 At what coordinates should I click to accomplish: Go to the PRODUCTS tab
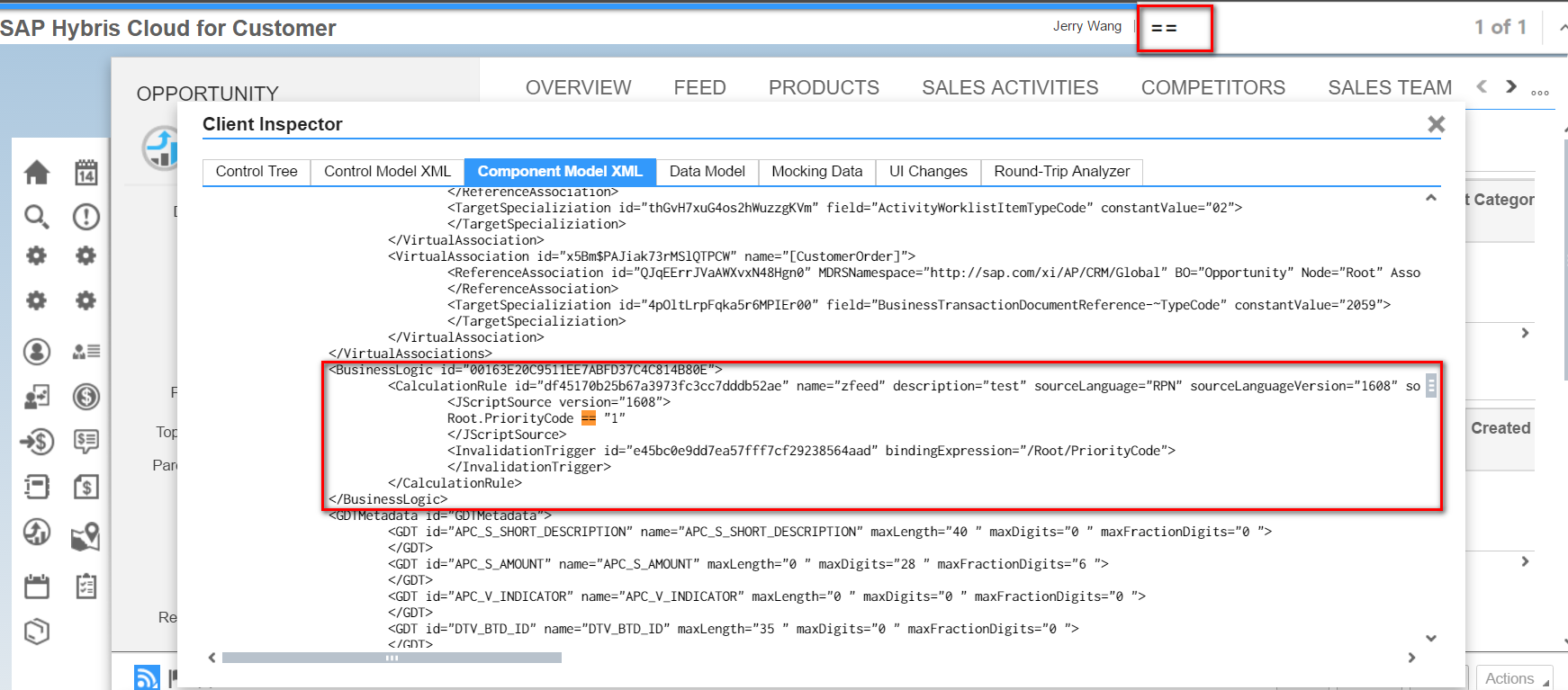[824, 87]
